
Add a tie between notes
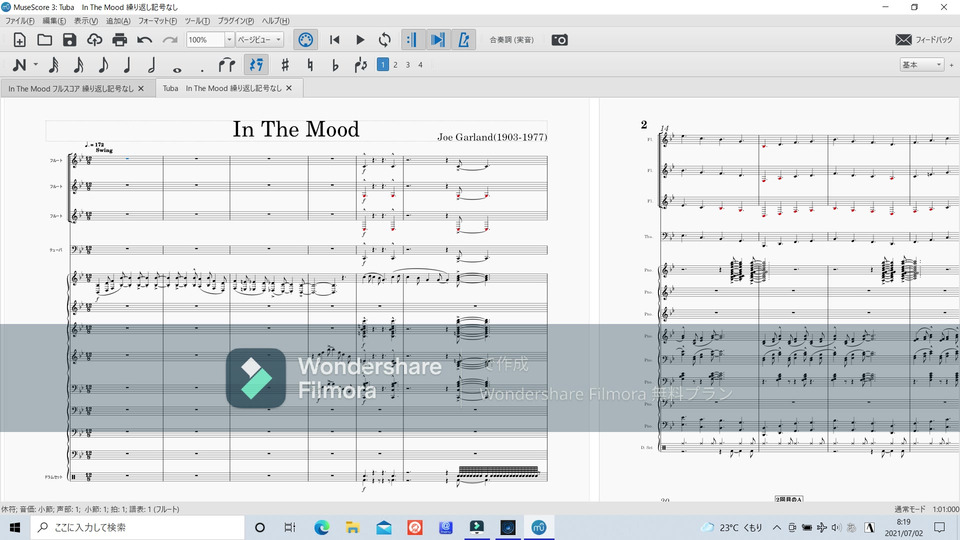click(x=227, y=64)
